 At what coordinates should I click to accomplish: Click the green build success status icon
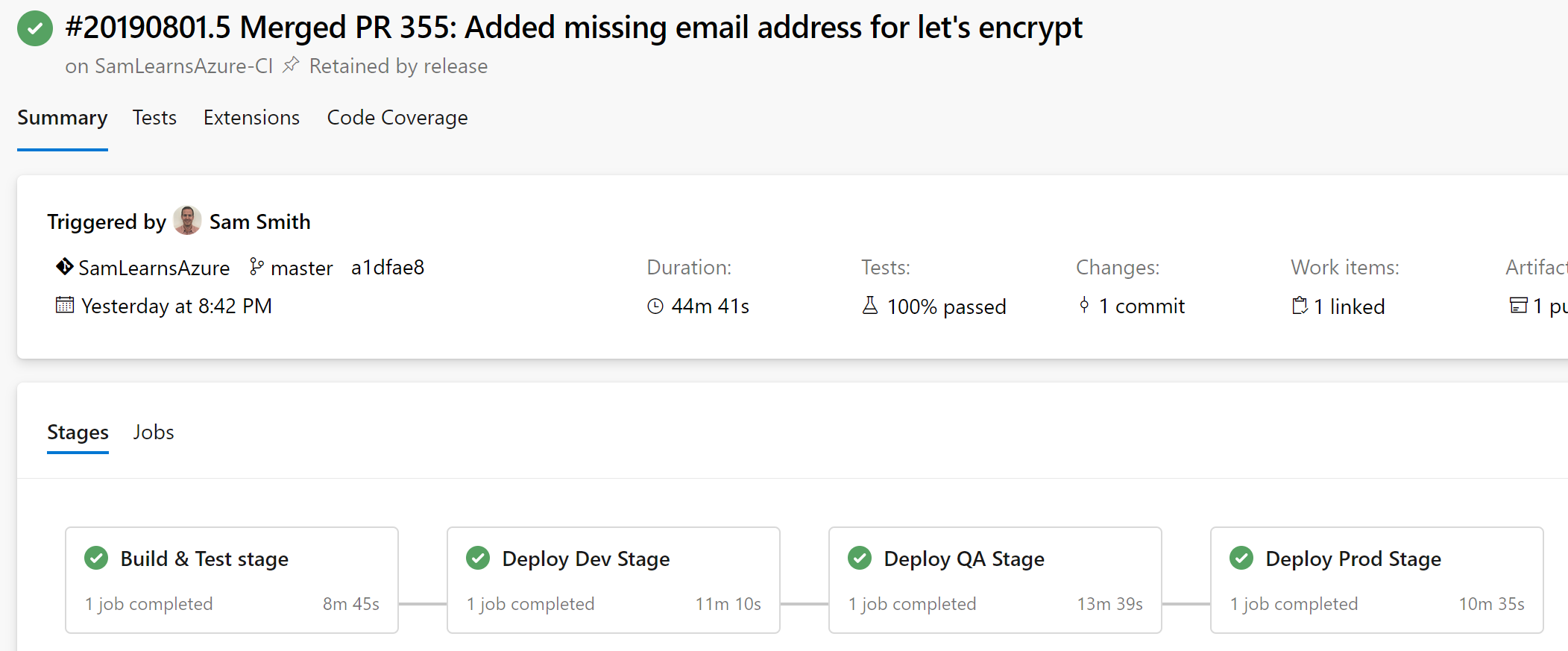pyautogui.click(x=35, y=28)
